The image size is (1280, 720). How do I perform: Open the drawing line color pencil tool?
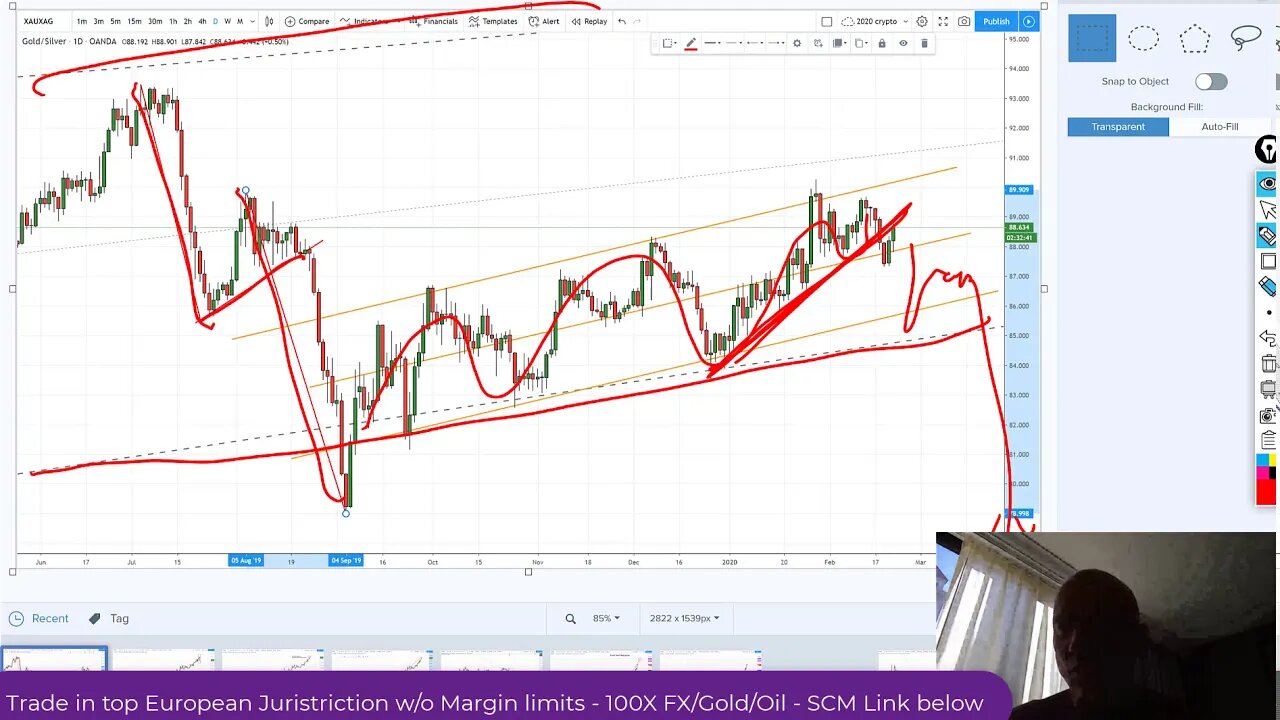point(691,43)
